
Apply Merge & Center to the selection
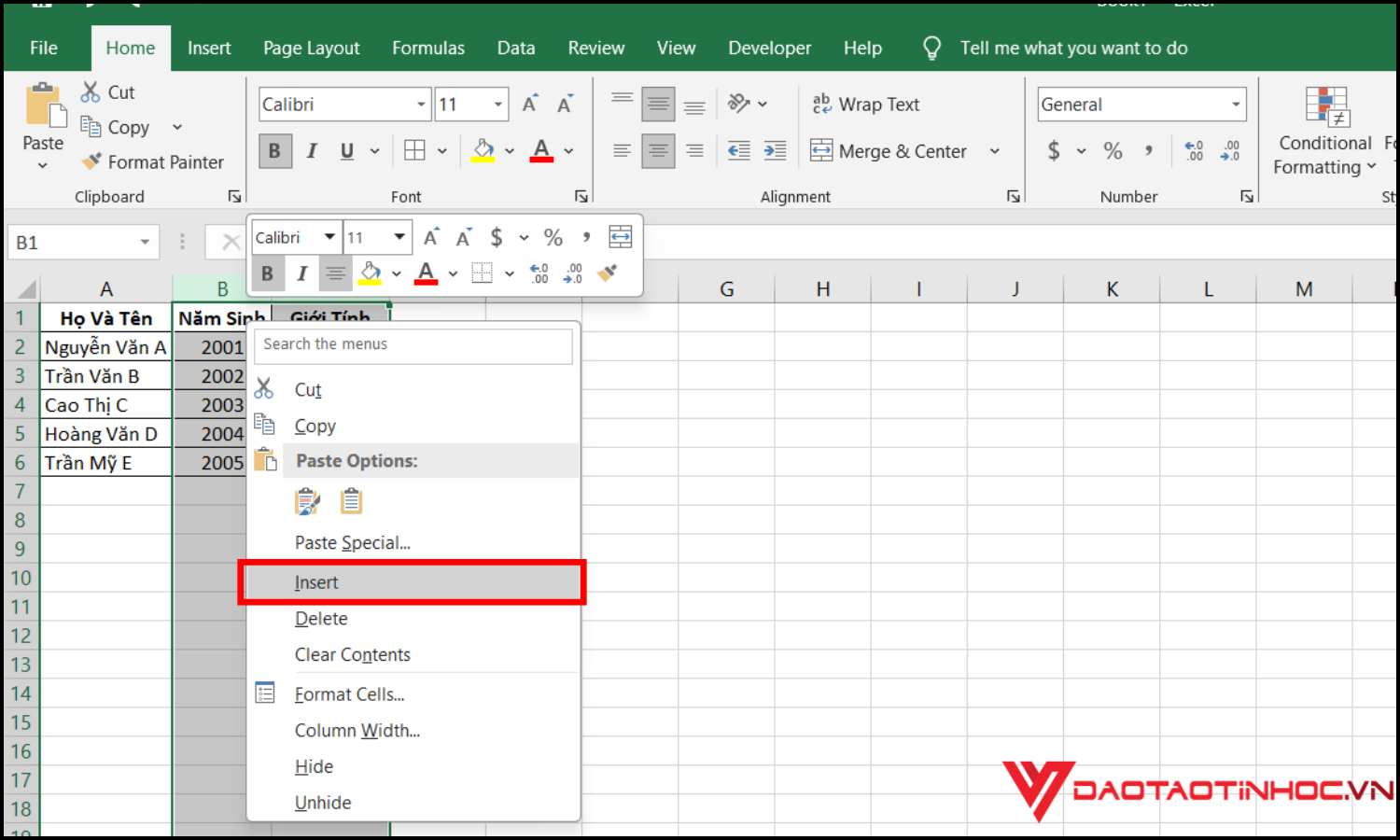pos(889,150)
